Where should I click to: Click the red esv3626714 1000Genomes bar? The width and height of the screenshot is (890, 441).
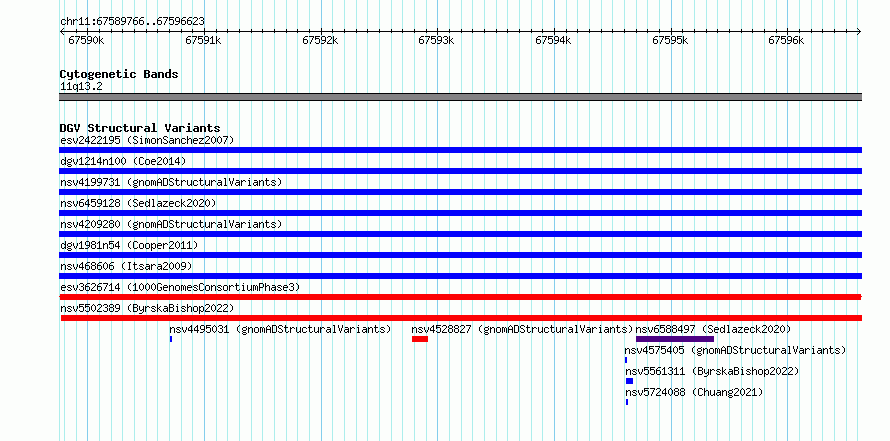(460, 297)
